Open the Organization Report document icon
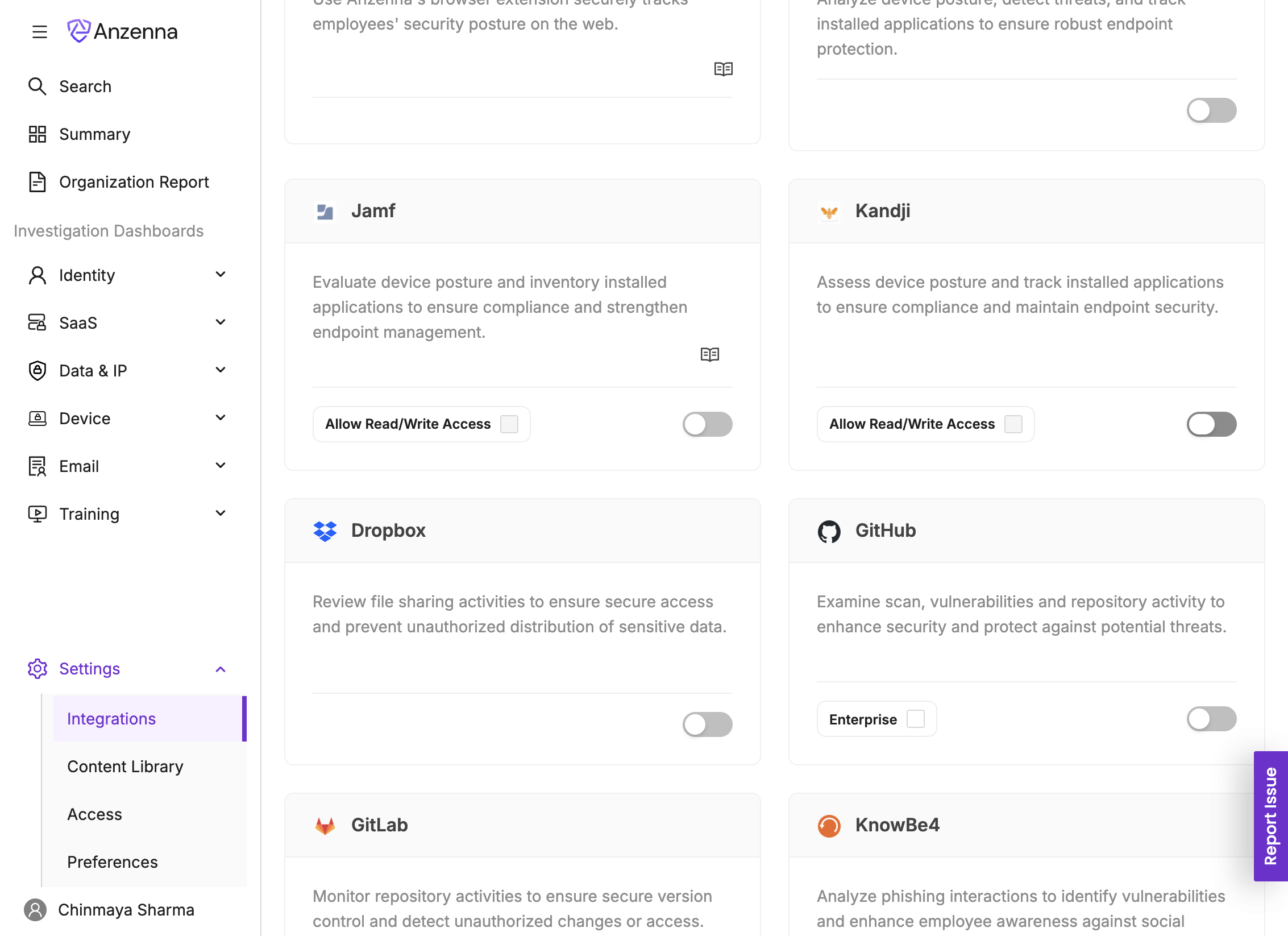This screenshot has height=936, width=1288. 37,182
